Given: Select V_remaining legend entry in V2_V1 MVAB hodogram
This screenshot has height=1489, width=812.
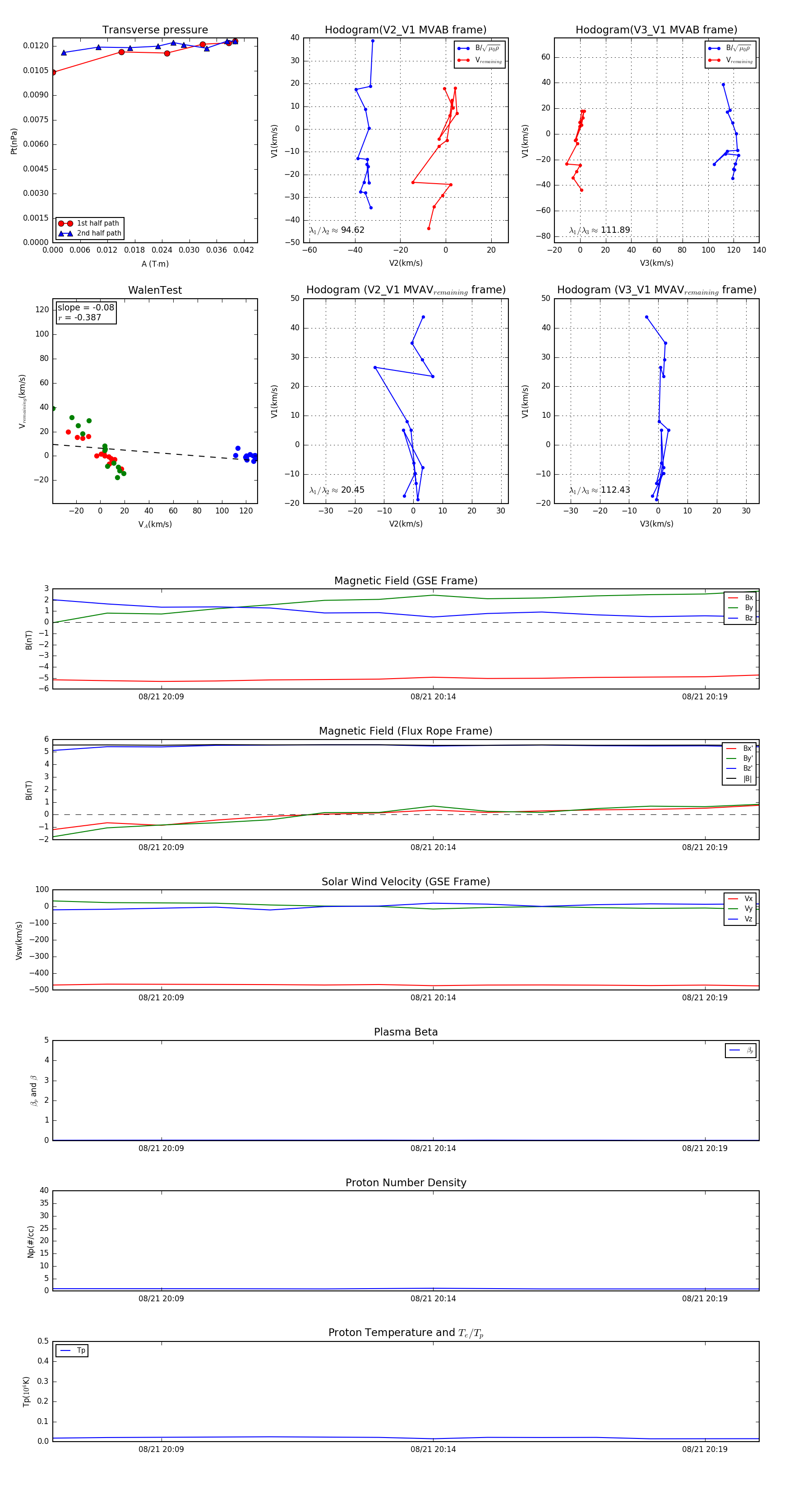Looking at the screenshot, I should pyautogui.click(x=480, y=60).
